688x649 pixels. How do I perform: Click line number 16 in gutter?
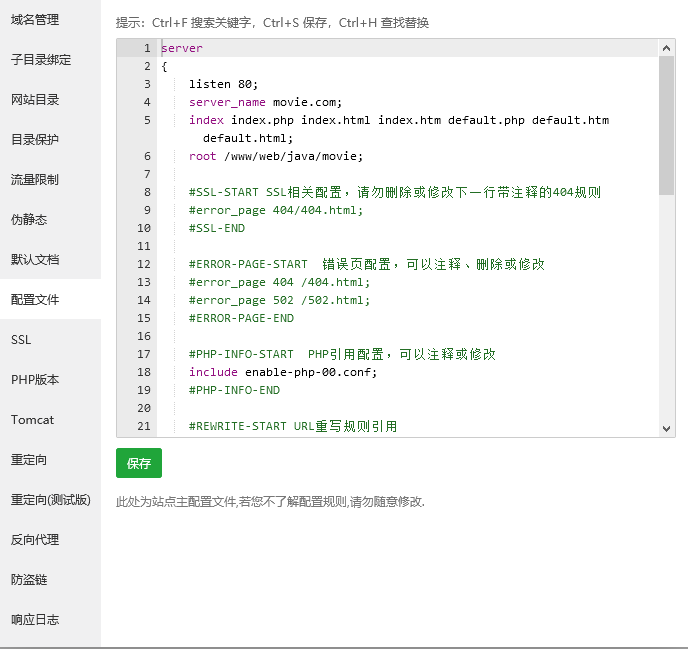144,336
